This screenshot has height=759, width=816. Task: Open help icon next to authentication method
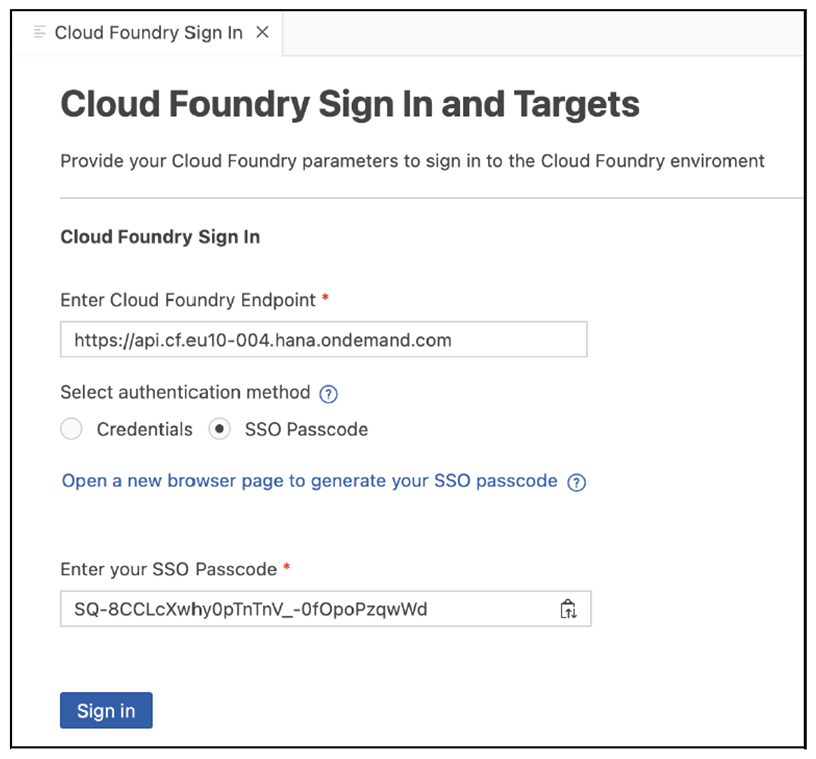[328, 394]
